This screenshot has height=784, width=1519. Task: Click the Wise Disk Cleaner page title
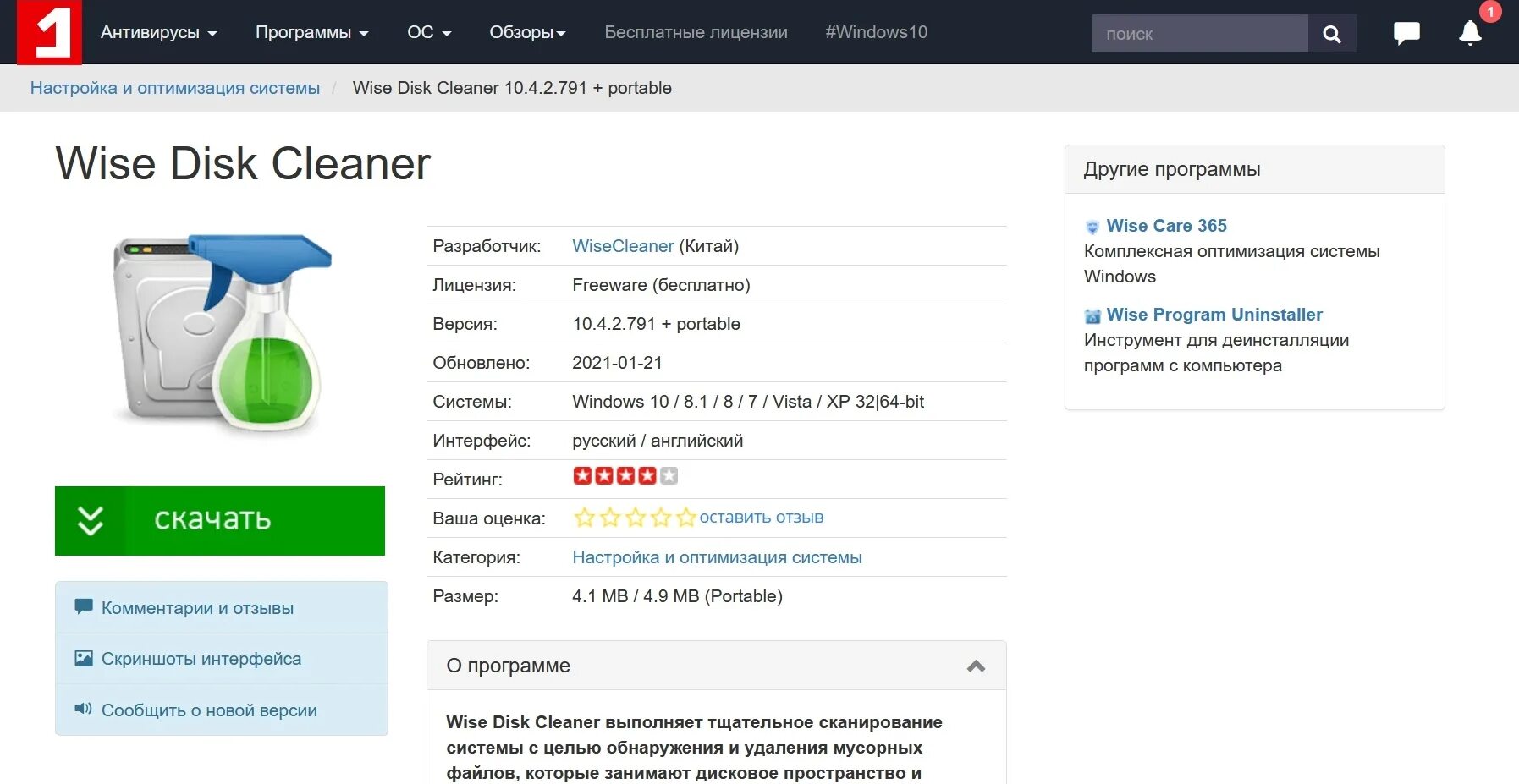pyautogui.click(x=243, y=163)
